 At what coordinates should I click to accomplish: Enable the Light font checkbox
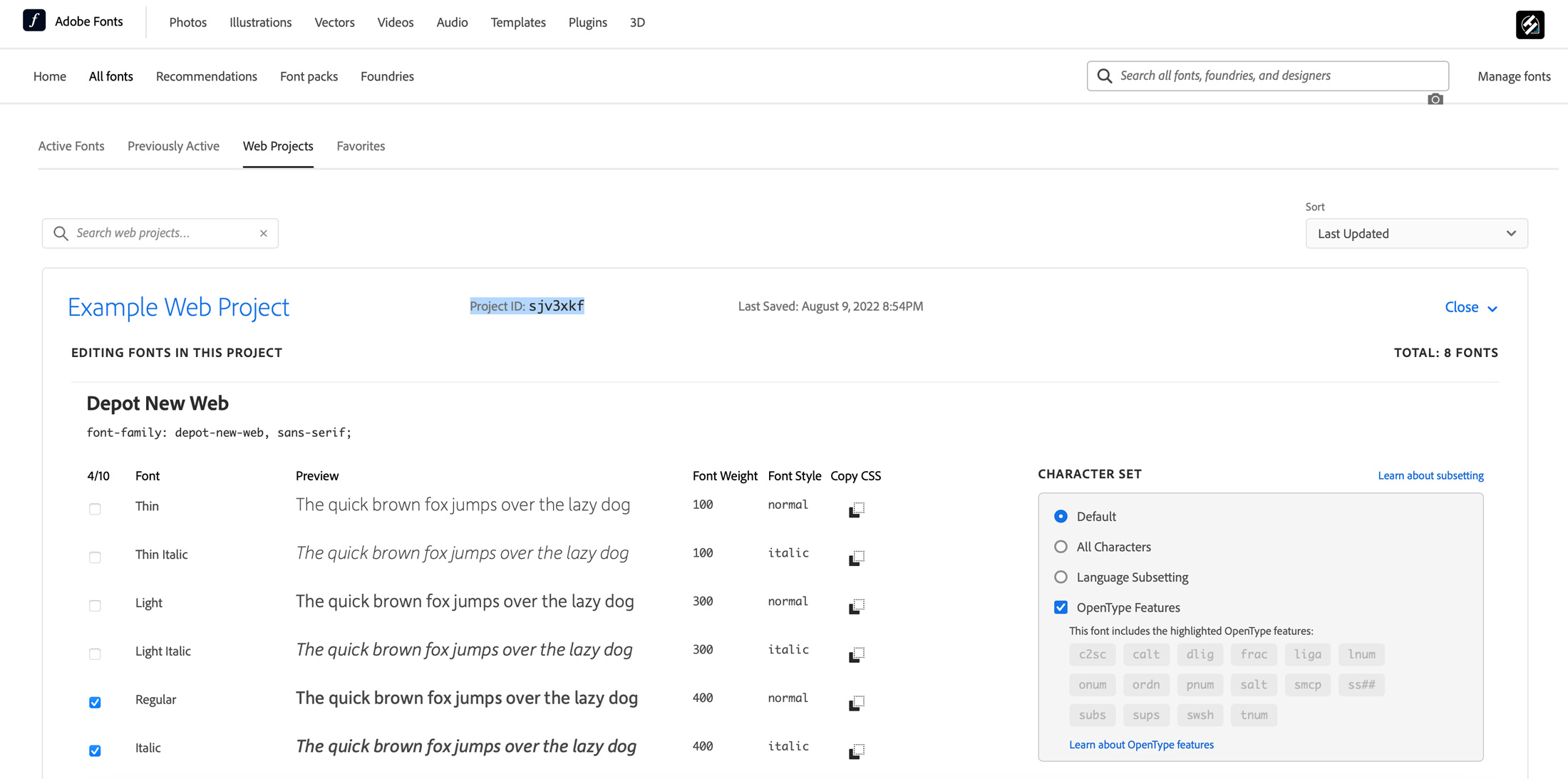coord(95,606)
